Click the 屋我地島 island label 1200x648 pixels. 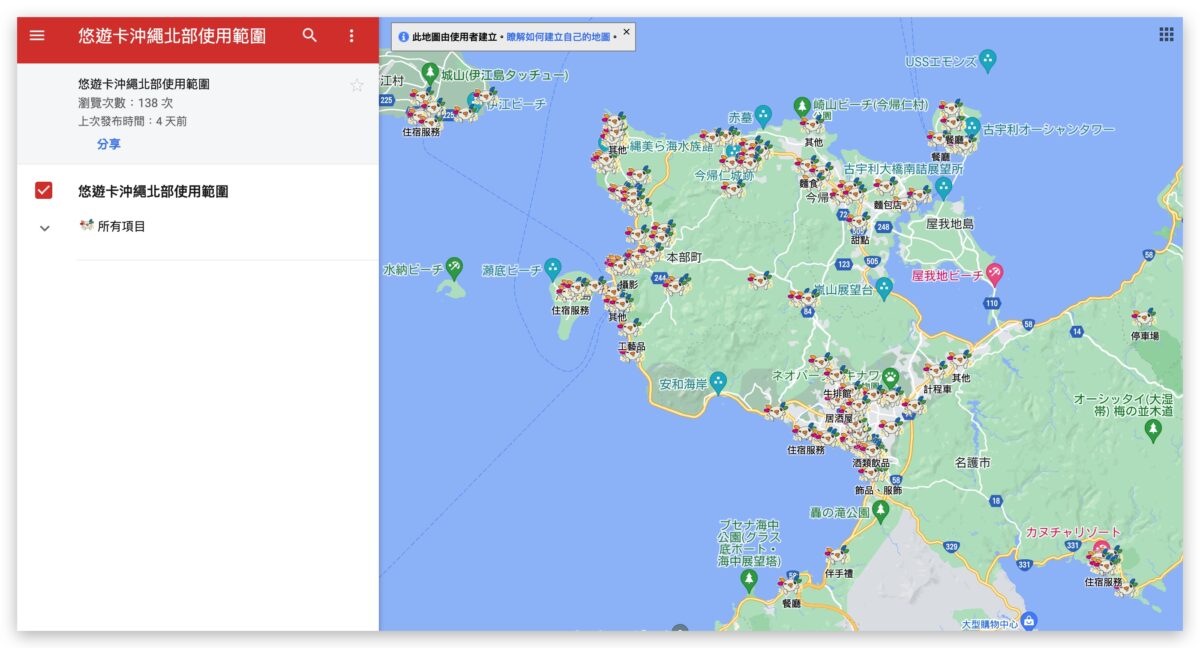click(x=950, y=224)
